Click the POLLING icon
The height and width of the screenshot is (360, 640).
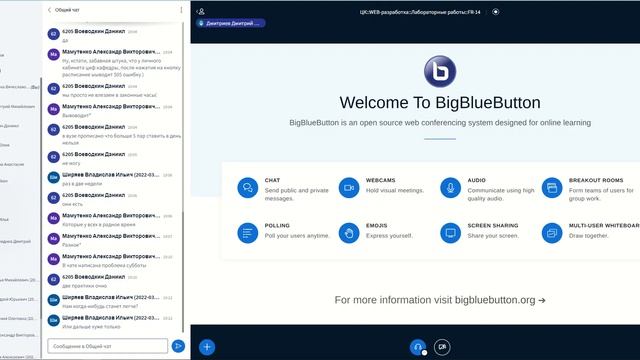[x=248, y=233]
